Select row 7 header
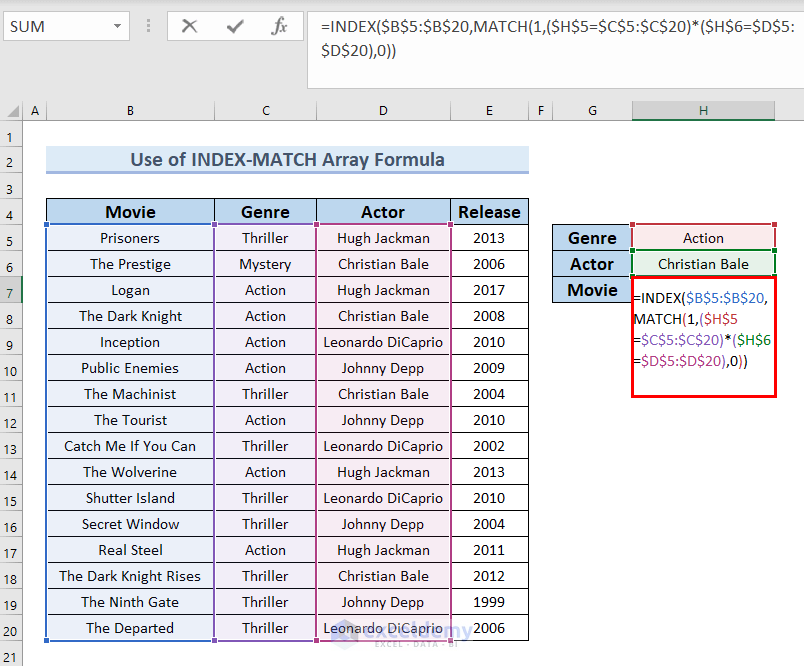This screenshot has width=804, height=666. coord(11,290)
